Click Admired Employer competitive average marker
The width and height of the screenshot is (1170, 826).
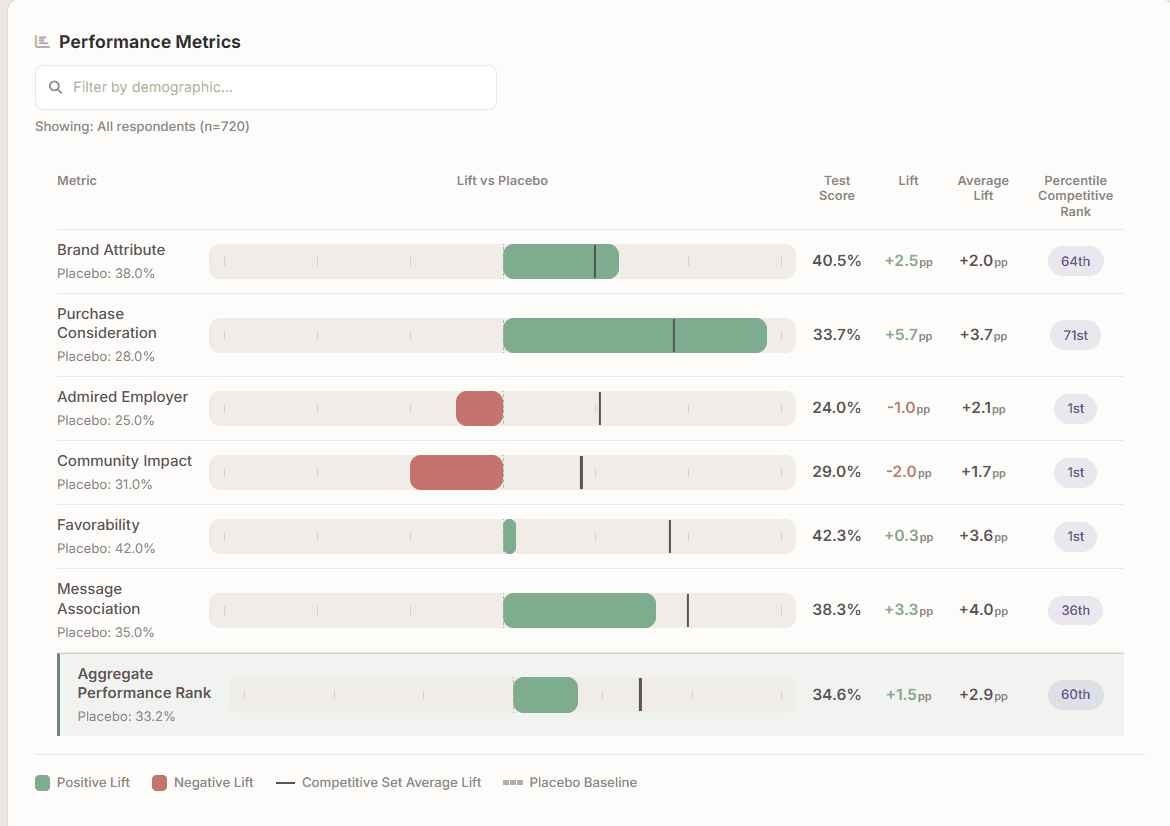[600, 408]
